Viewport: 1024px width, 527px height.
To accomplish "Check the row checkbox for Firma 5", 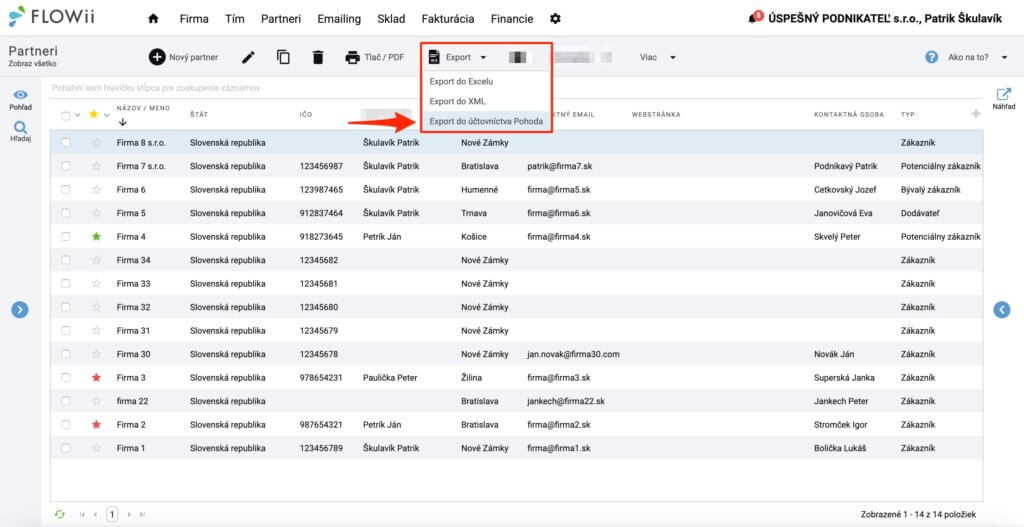I will click(65, 213).
